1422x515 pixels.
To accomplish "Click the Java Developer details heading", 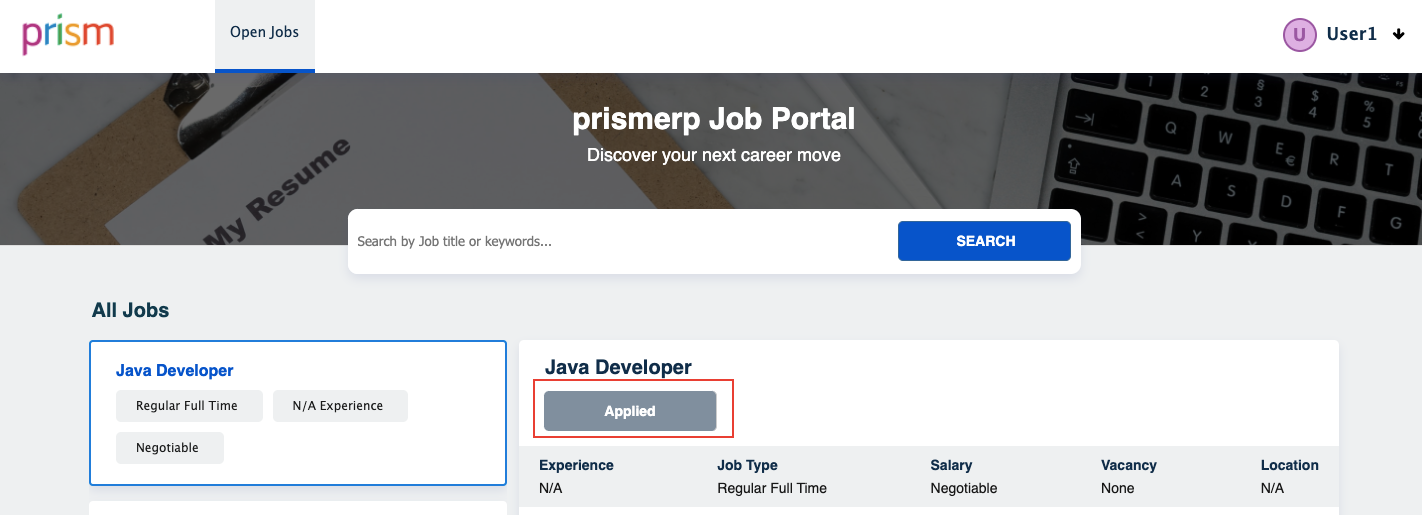I will tap(618, 367).
